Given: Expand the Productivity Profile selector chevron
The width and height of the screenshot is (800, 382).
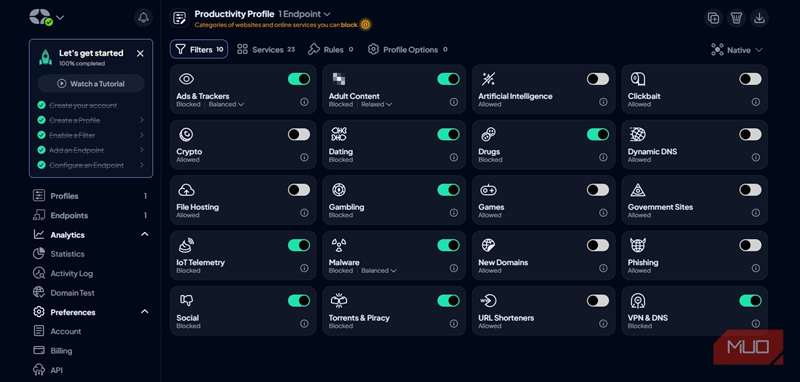Looking at the screenshot, I should click(x=327, y=14).
